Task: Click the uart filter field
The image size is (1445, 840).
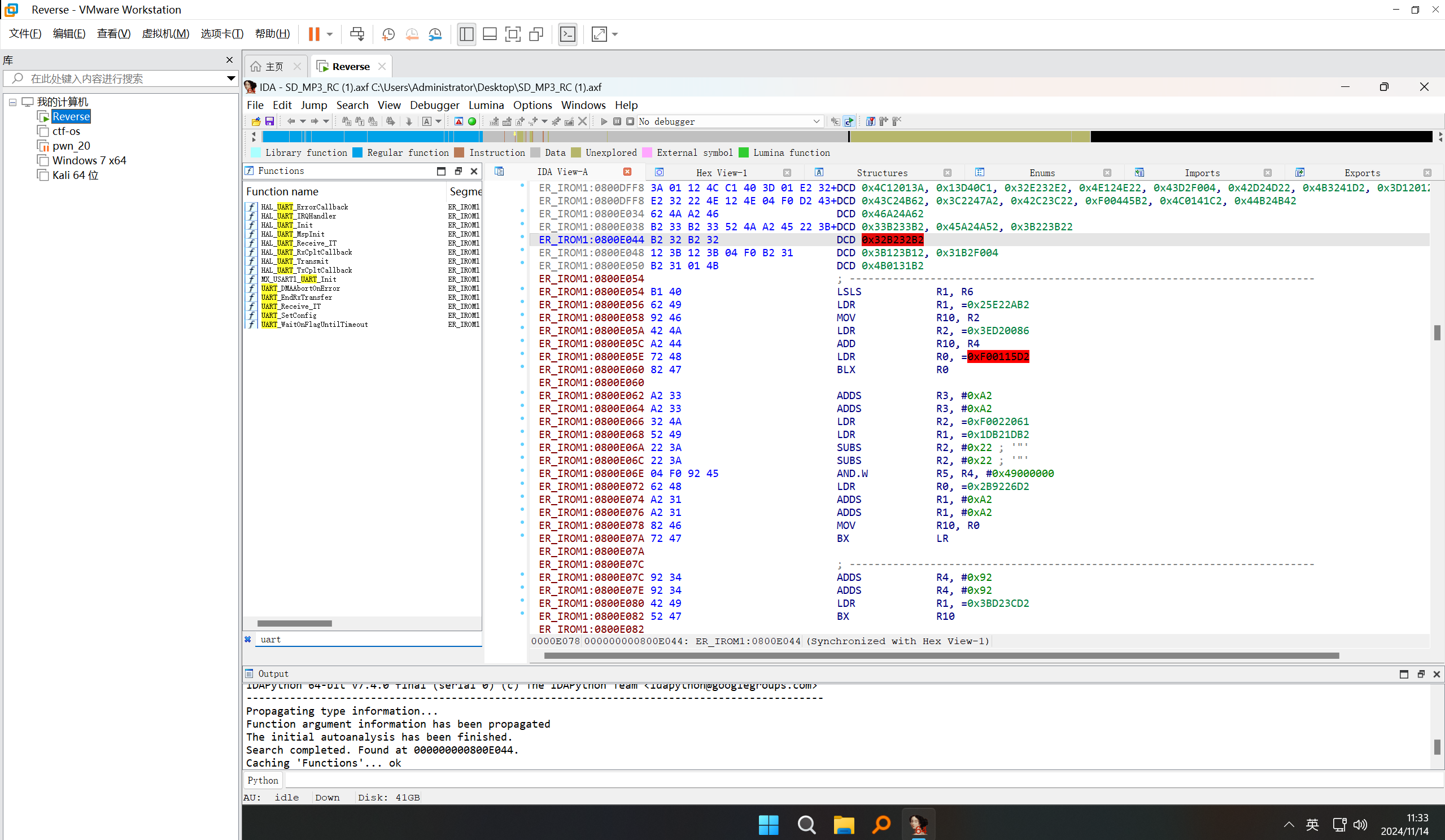Action: pos(369,640)
